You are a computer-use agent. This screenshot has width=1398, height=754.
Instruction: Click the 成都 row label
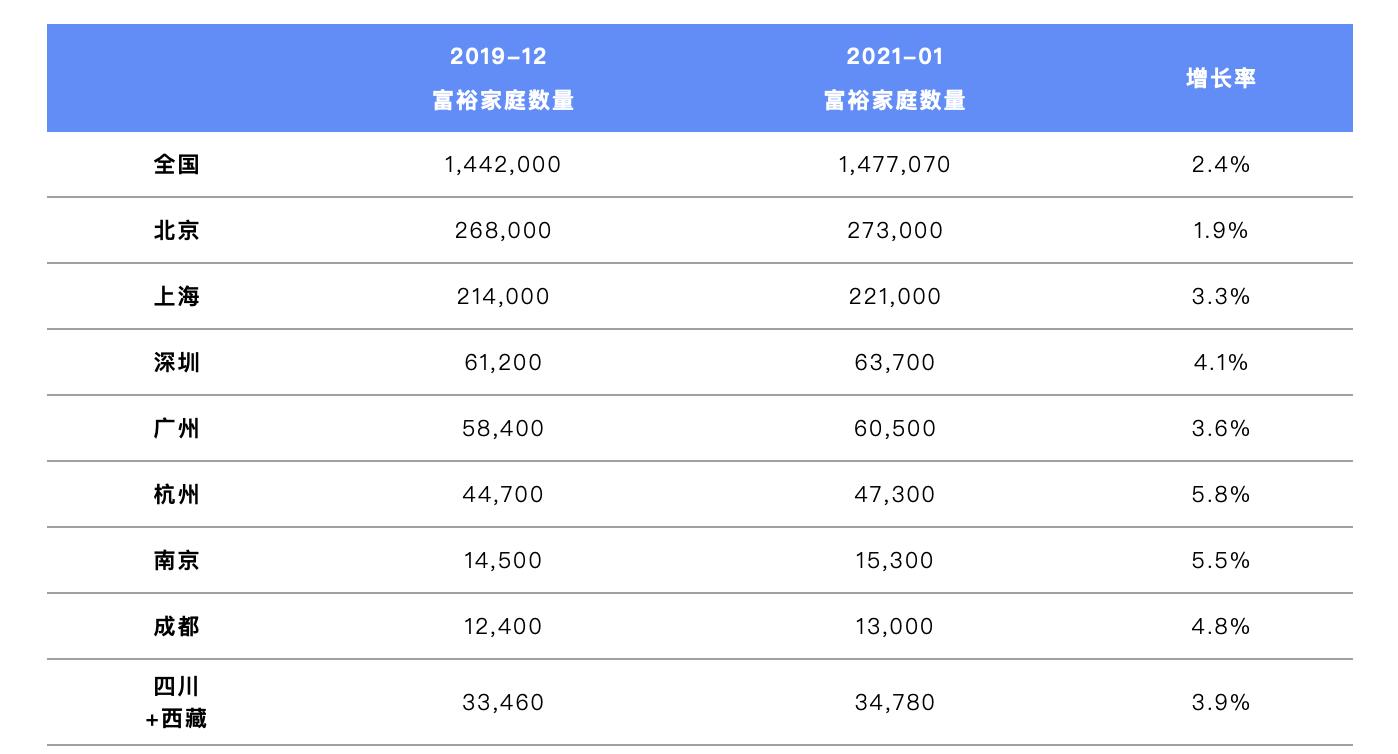pos(177,626)
